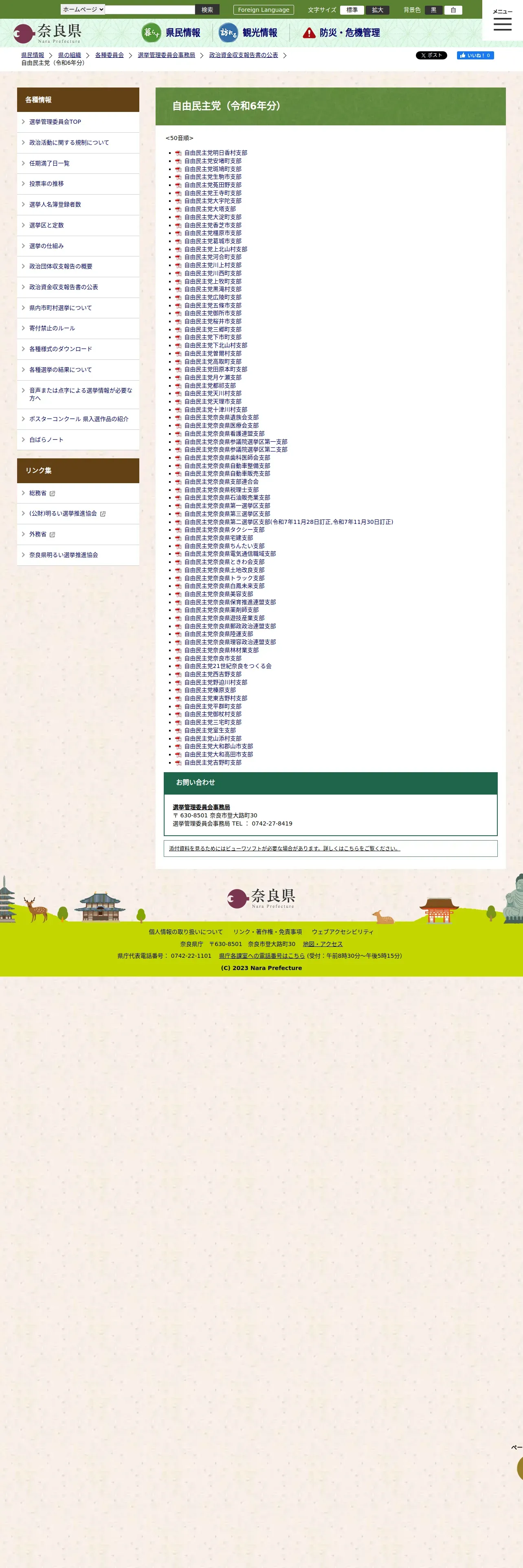The image size is (523, 1568).
Task: Click the red warning triangle icon beside 防災・危機管理
Action: point(309,33)
